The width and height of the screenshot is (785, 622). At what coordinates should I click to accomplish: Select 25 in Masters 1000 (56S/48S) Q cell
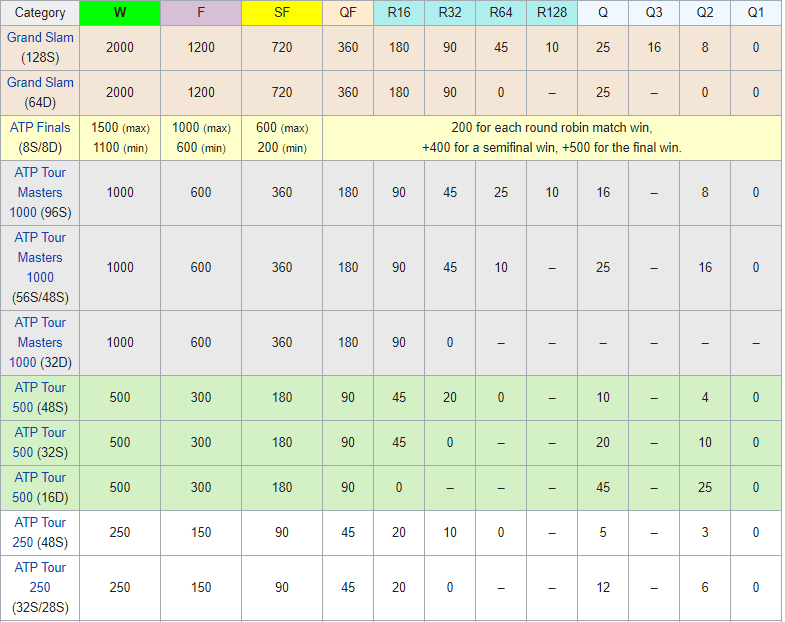coord(603,268)
